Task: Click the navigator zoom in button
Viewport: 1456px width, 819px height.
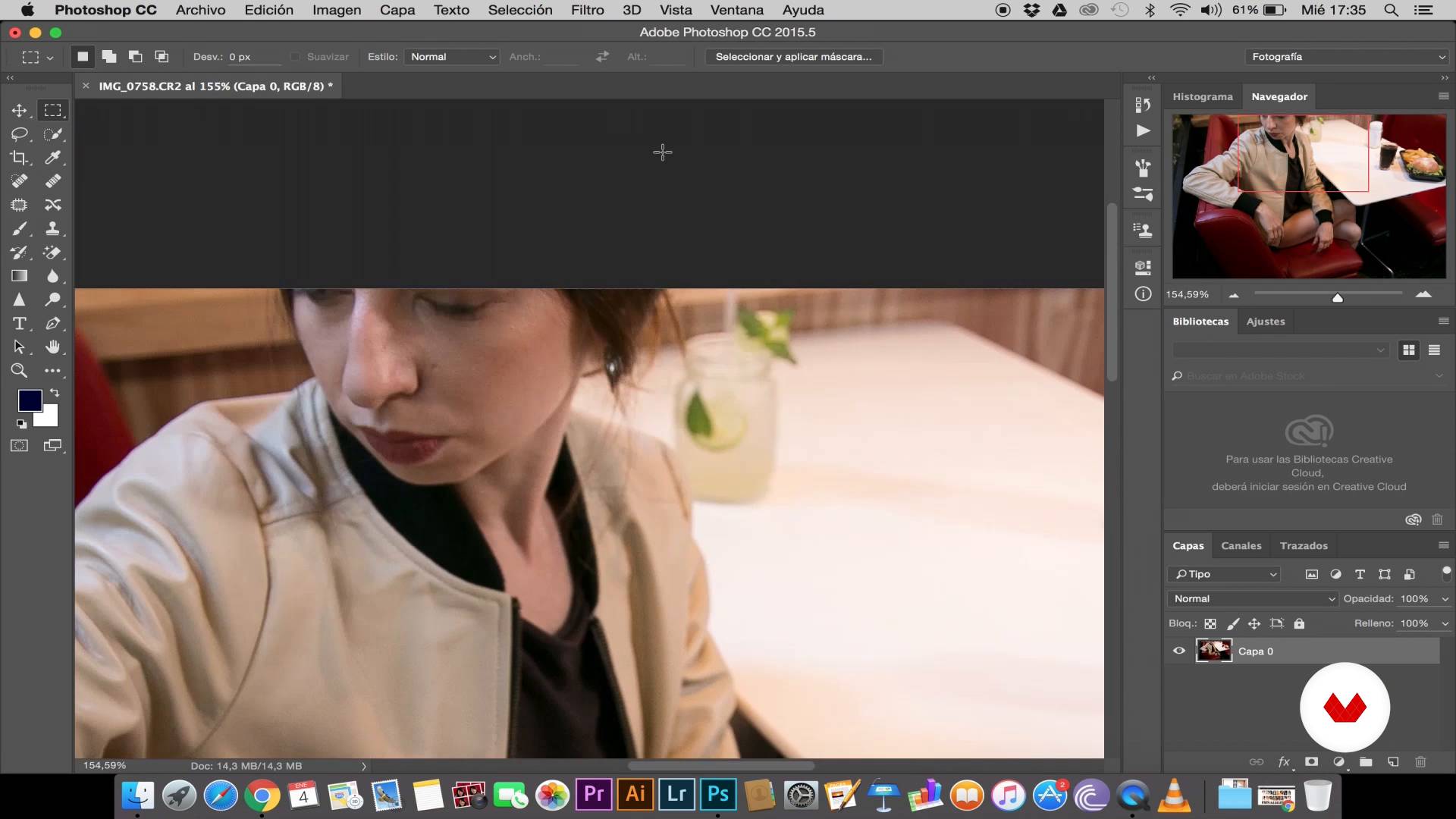Action: (1423, 294)
